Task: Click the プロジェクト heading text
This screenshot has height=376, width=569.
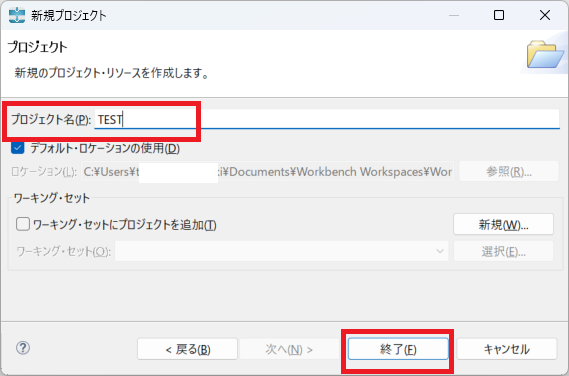Action: click(38, 47)
